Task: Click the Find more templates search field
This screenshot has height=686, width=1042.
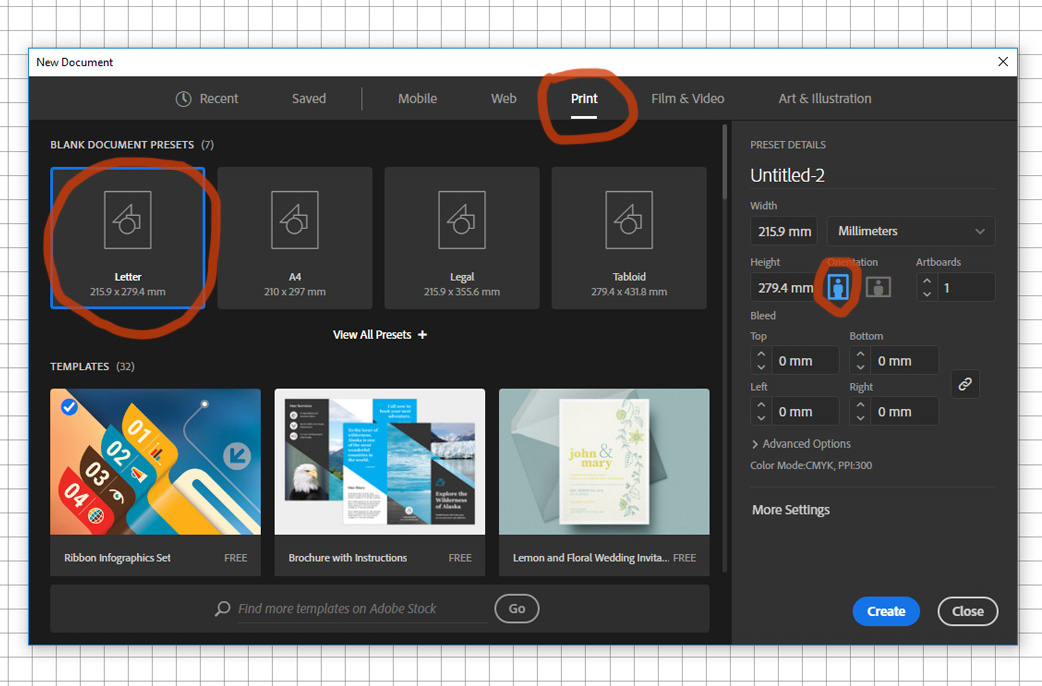Action: coord(362,608)
